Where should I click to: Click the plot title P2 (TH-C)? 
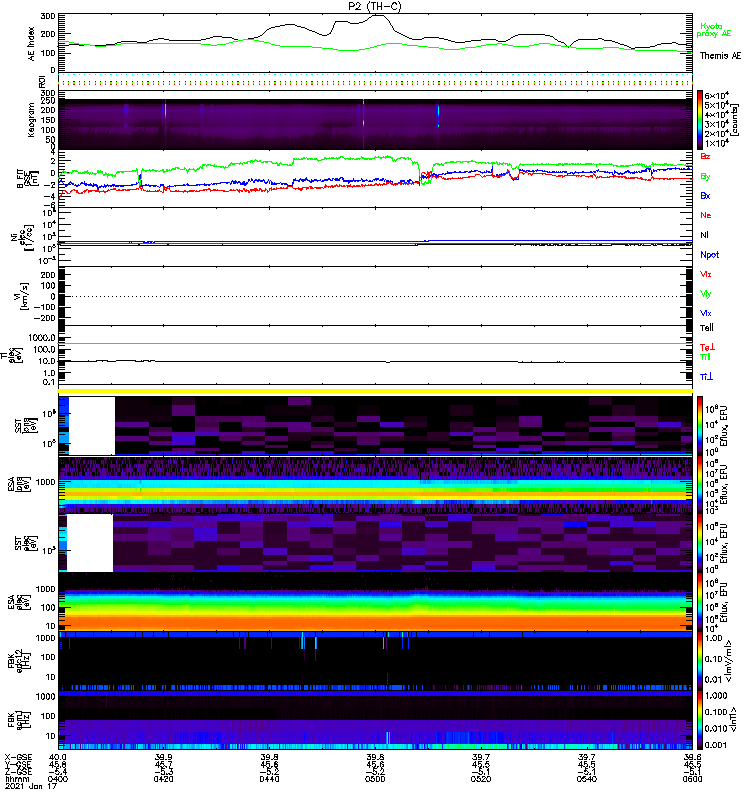point(375,6)
